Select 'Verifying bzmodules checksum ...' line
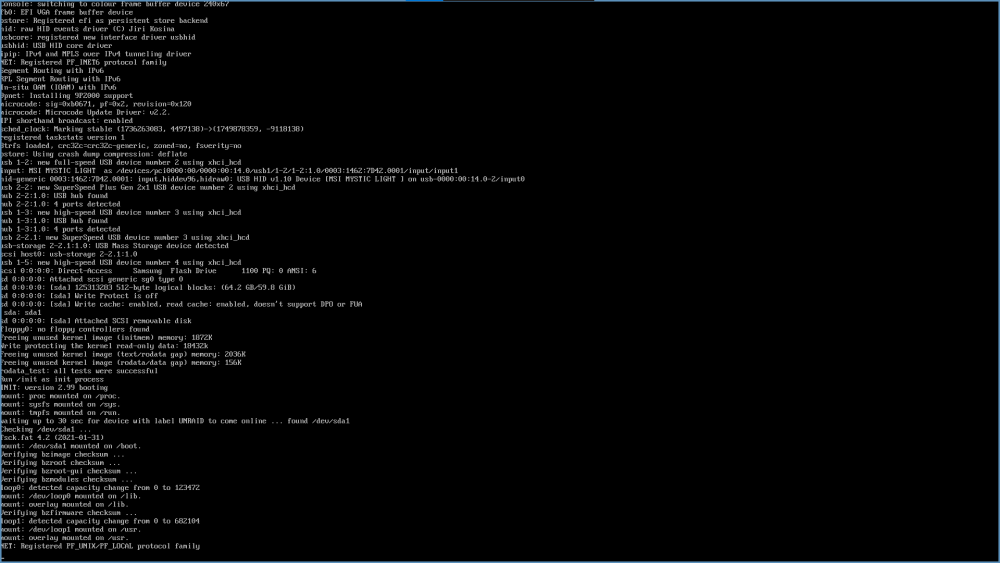 pos(67,479)
